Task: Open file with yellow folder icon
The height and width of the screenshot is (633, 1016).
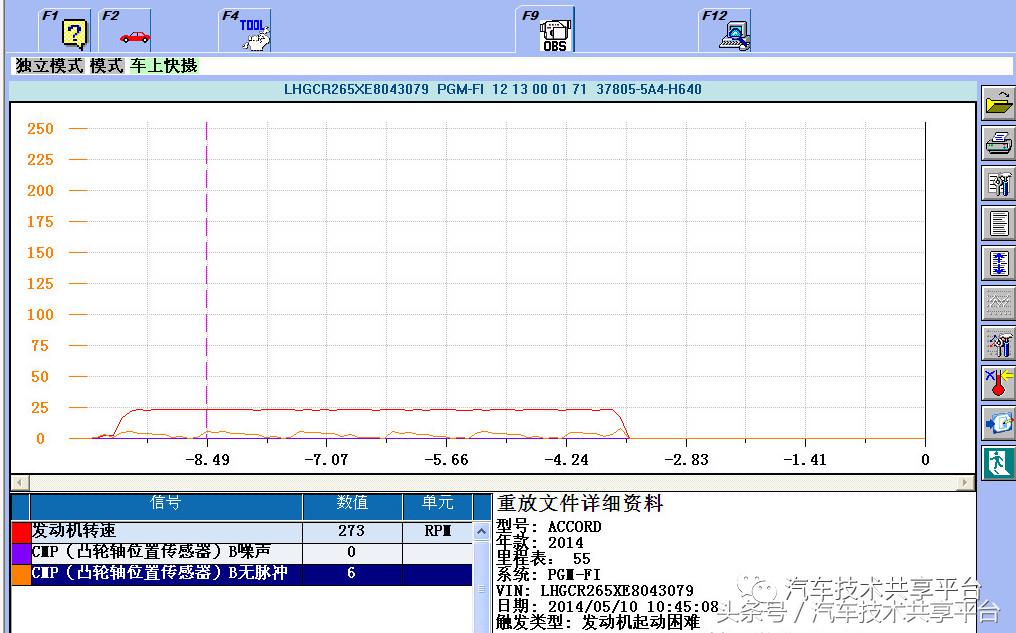Action: coord(999,104)
